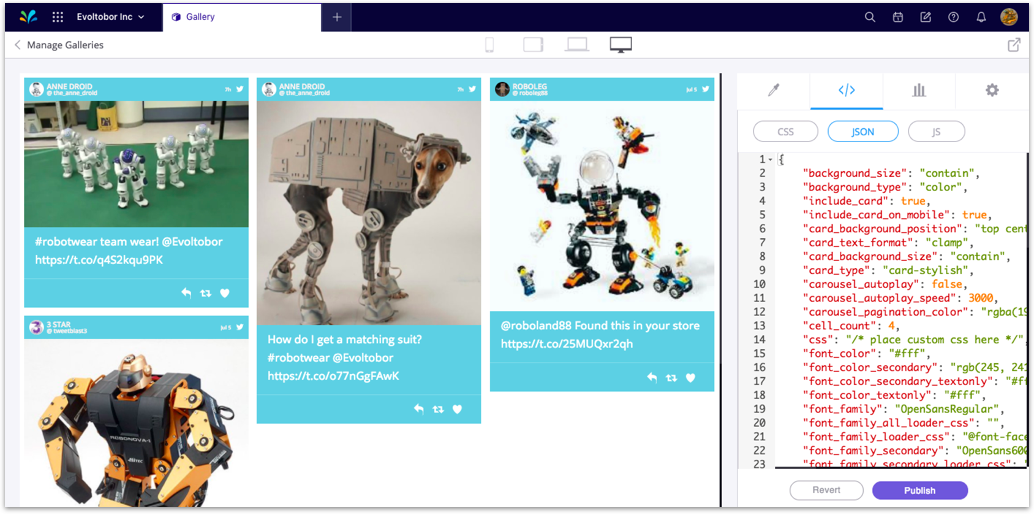Open the code editor tab
The height and width of the screenshot is (514, 1034).
846,90
